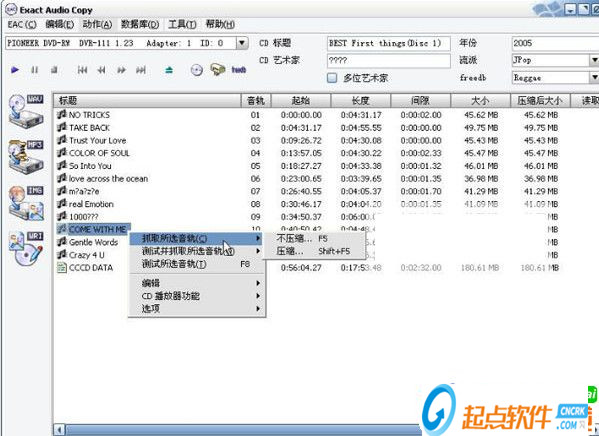This screenshot has width=599, height=436.
Task: Select 抓取所选音轨(C) context menu item
Action: click(x=196, y=238)
